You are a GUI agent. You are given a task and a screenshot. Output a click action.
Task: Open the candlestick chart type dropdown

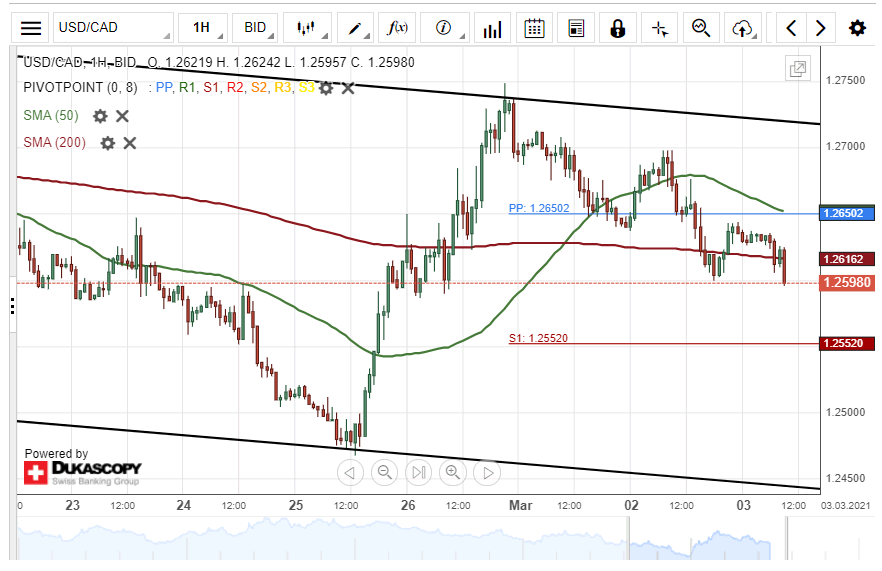click(307, 28)
